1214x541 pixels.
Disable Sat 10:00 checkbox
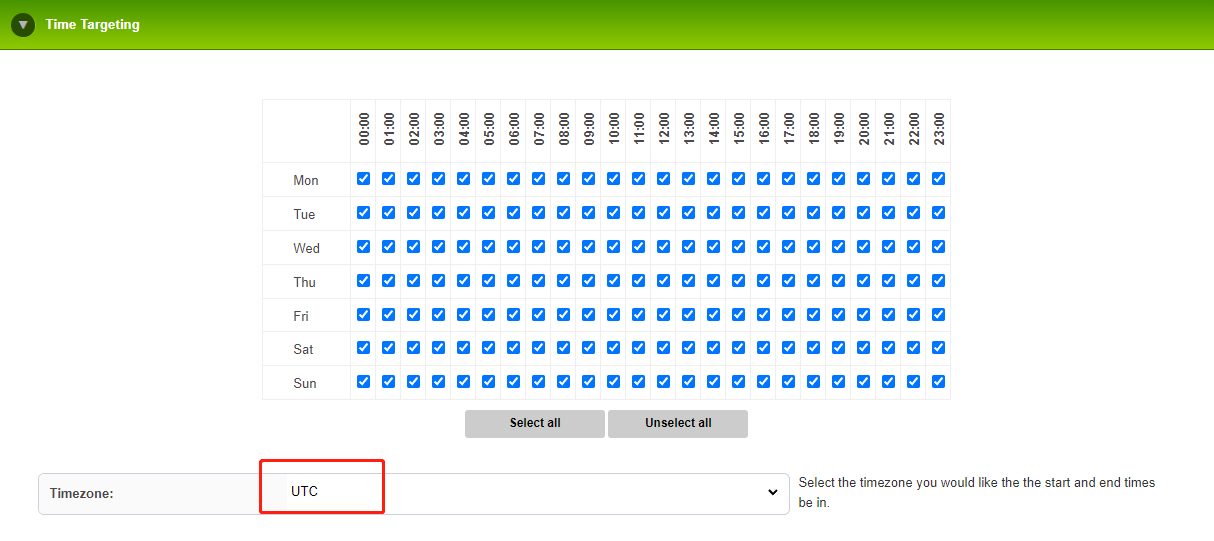[613, 348]
